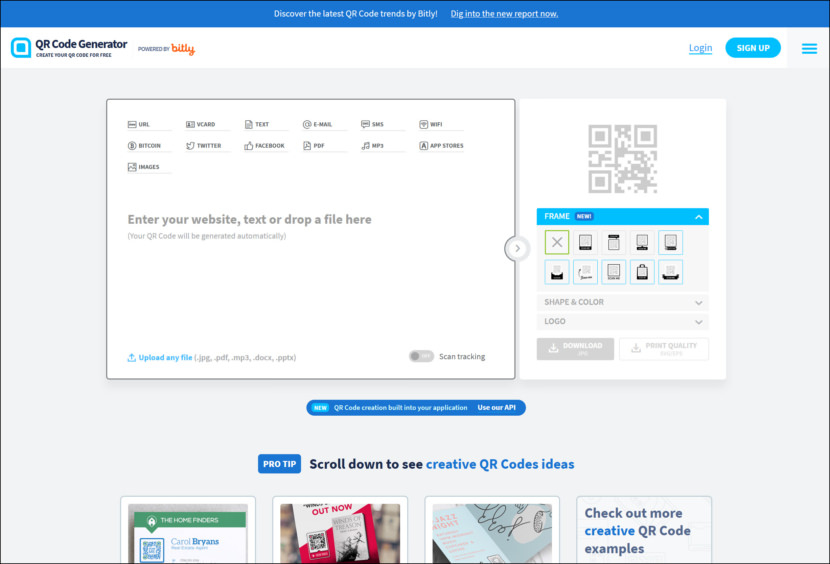
Task: Collapse the FRAME section
Action: (622, 217)
